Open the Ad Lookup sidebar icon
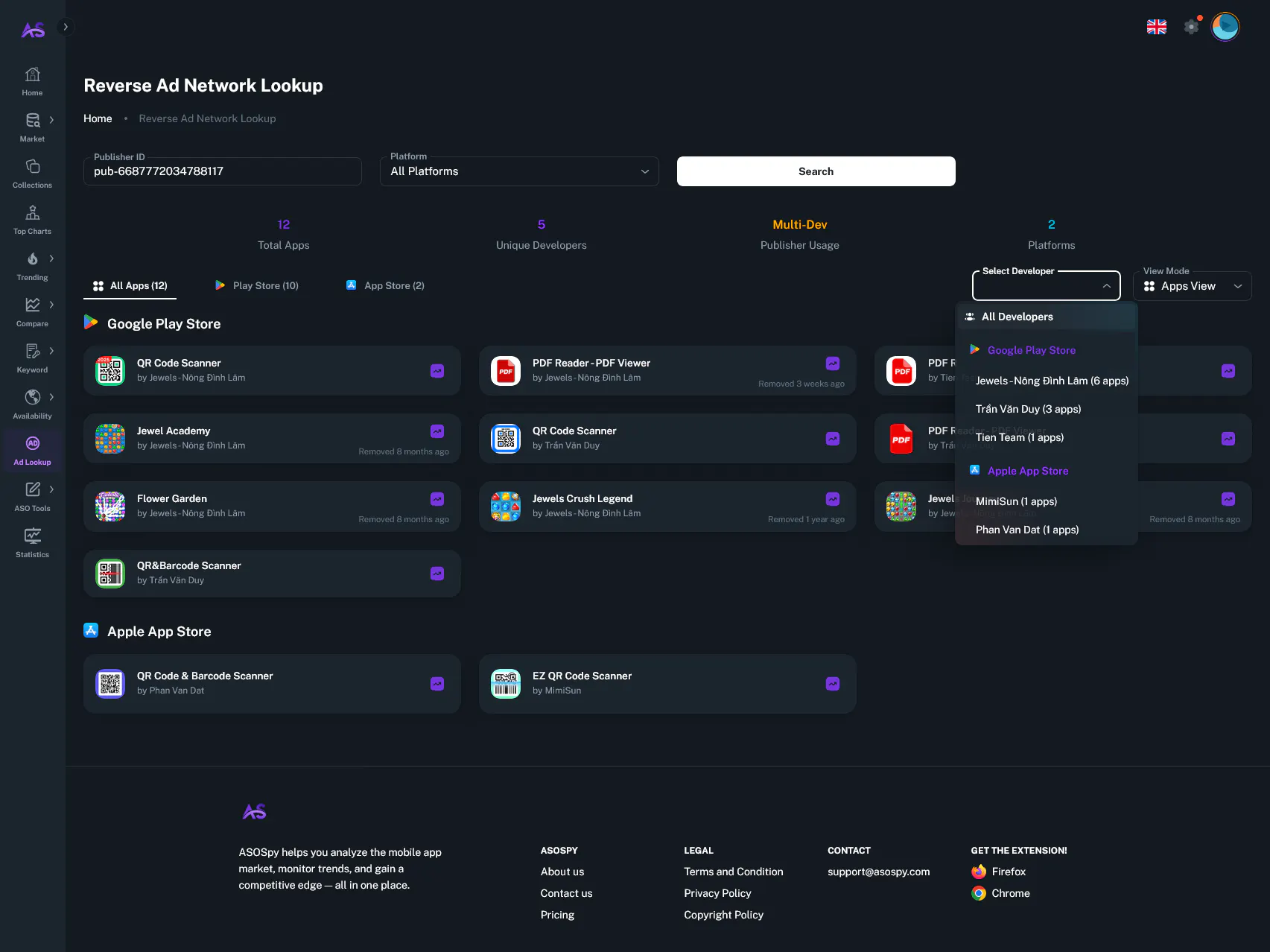 pyautogui.click(x=32, y=444)
